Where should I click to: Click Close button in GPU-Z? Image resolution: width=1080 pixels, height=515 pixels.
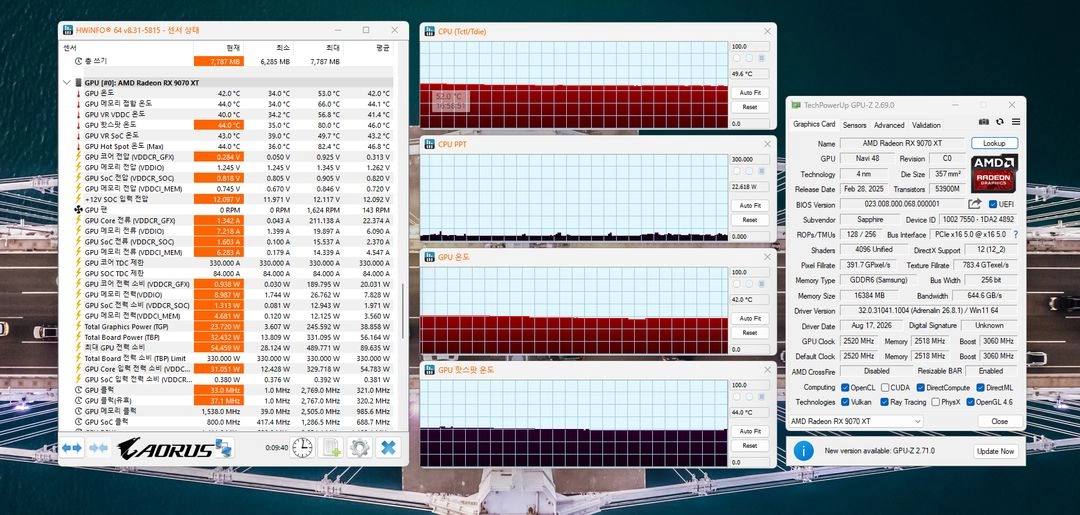click(x=999, y=421)
